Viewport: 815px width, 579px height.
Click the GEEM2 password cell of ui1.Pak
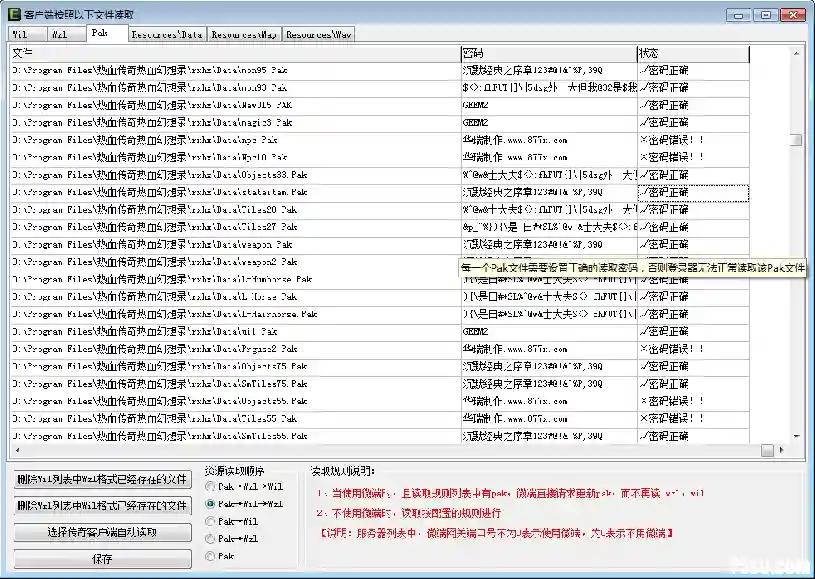pos(549,332)
